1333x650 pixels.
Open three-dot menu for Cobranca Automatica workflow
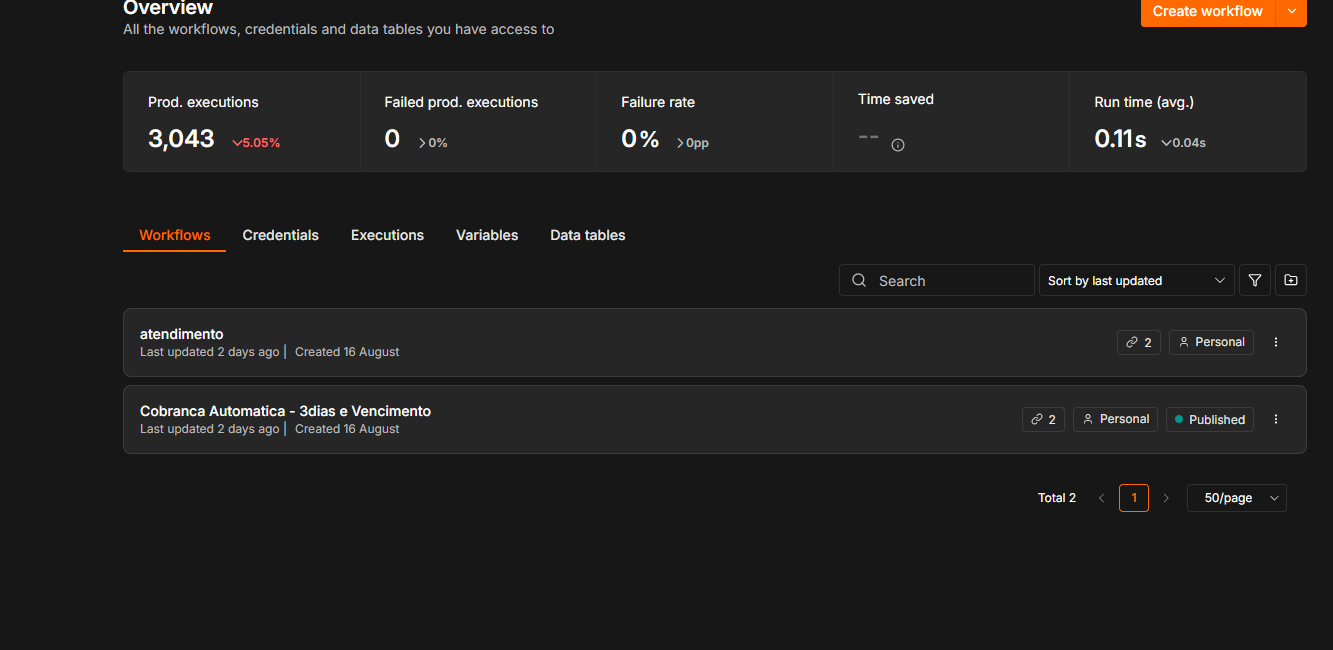[1276, 419]
